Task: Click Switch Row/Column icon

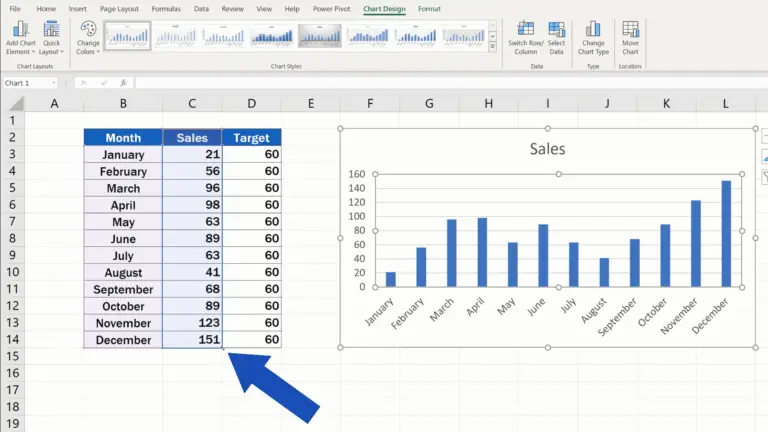Action: (x=525, y=30)
